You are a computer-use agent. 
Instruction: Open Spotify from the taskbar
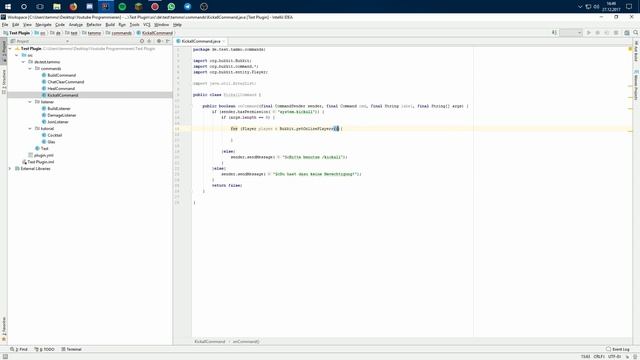click(x=122, y=7)
